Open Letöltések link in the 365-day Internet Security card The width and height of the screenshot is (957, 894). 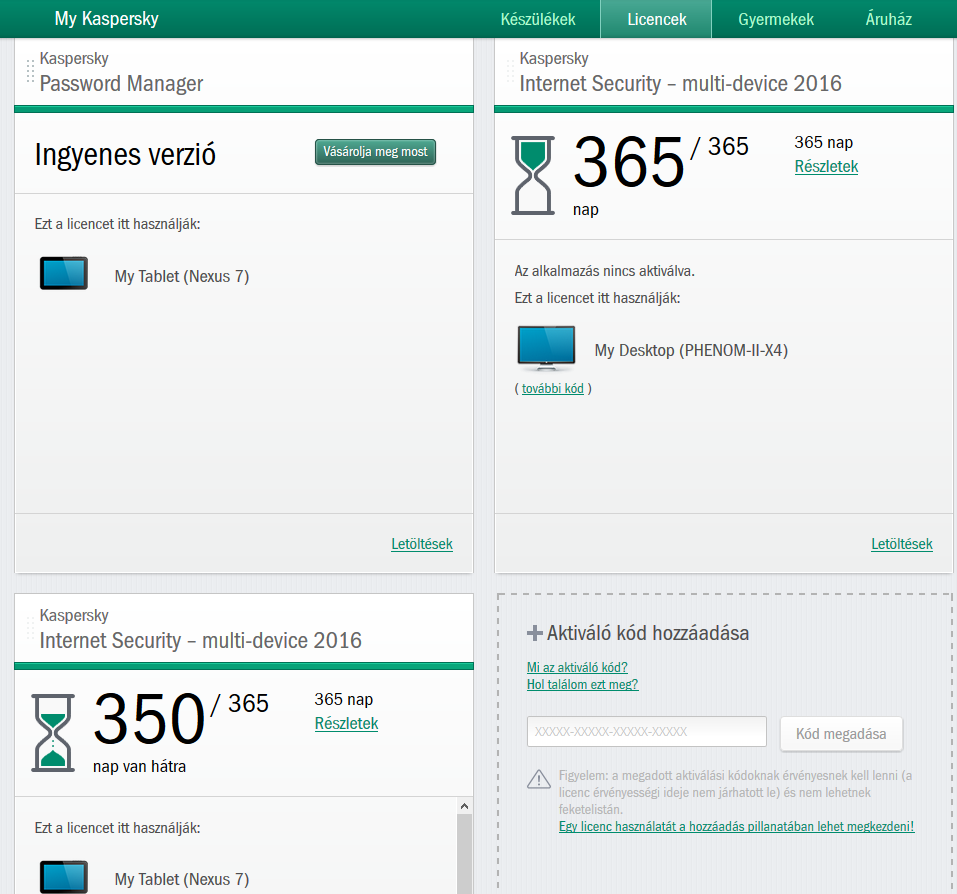(901, 544)
